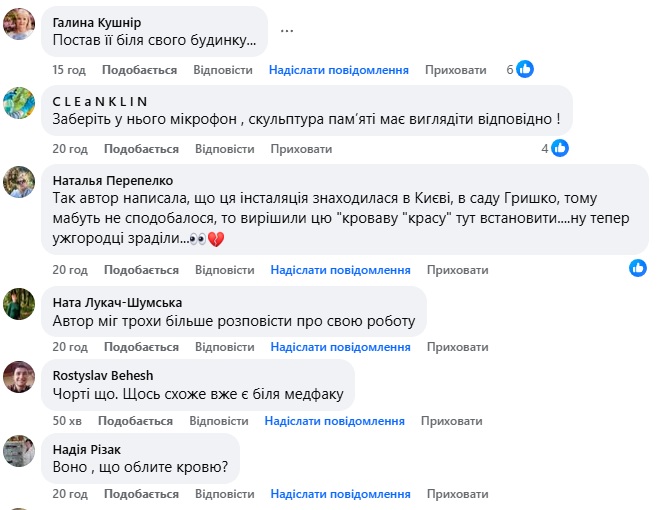Hide CLEaNKLIN's comment with Приховати
Image resolution: width=671 pixels, height=510 pixels.
coord(301,149)
